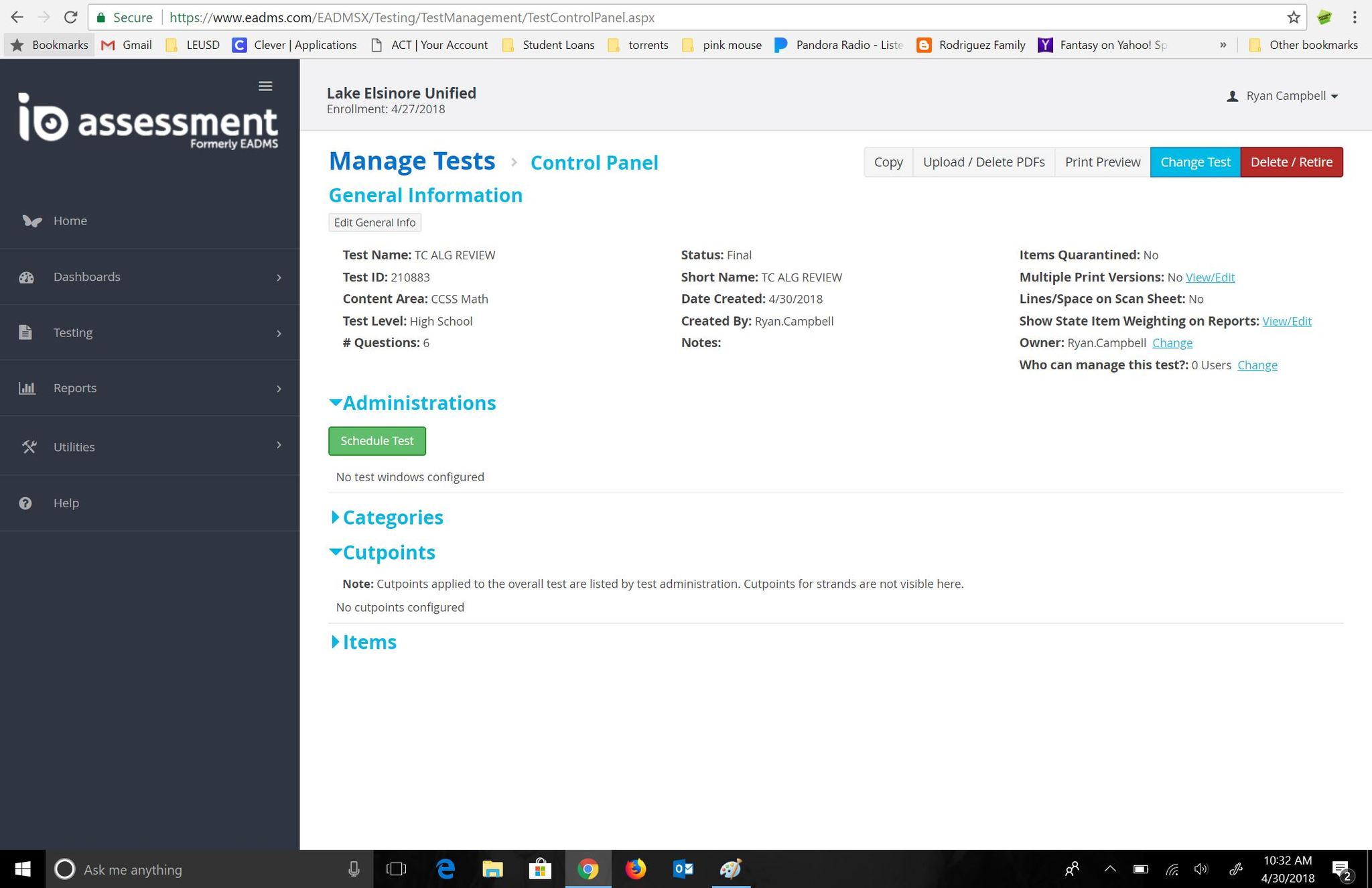This screenshot has width=1372, height=888.
Task: Bookmark page with the star icon
Action: (1293, 17)
